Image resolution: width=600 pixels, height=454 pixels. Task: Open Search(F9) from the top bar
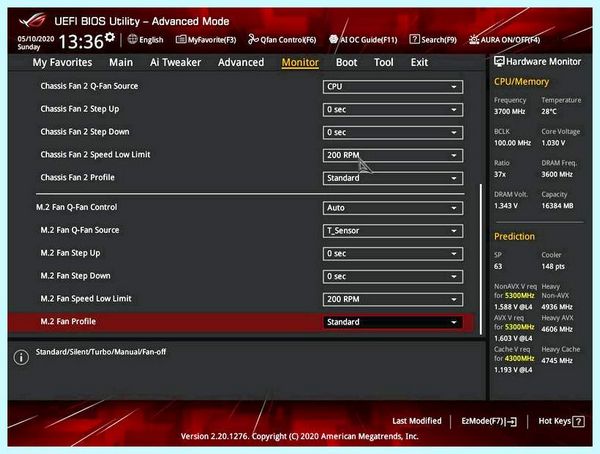433,39
